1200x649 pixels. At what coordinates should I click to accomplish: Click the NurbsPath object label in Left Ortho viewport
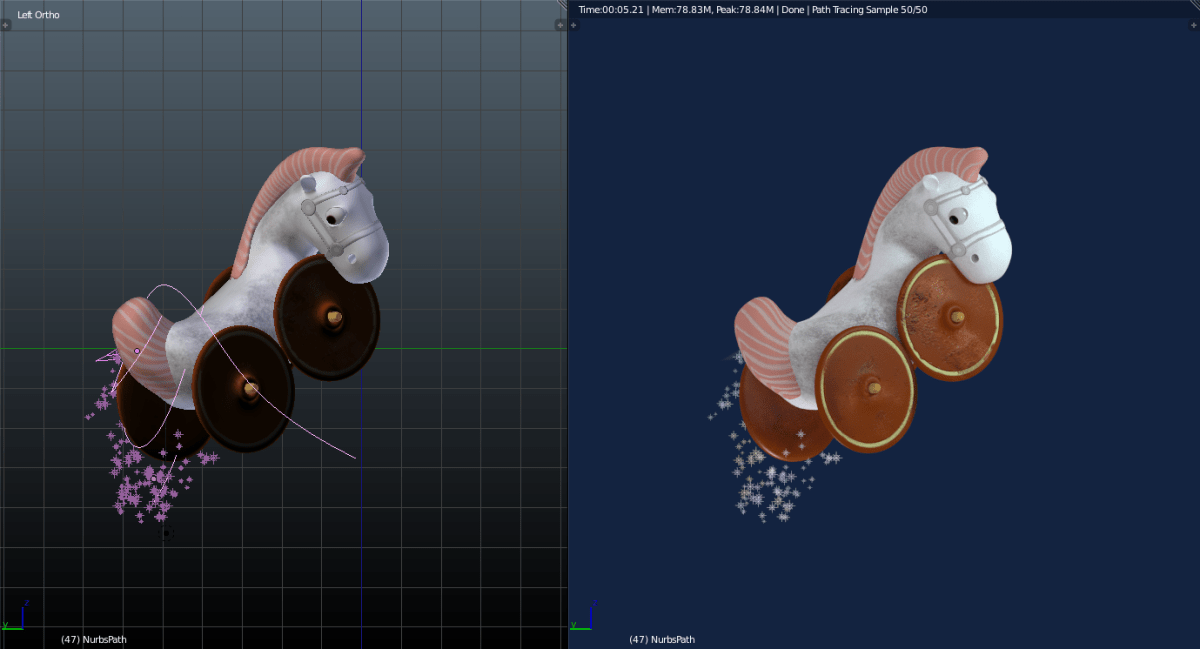pos(94,639)
